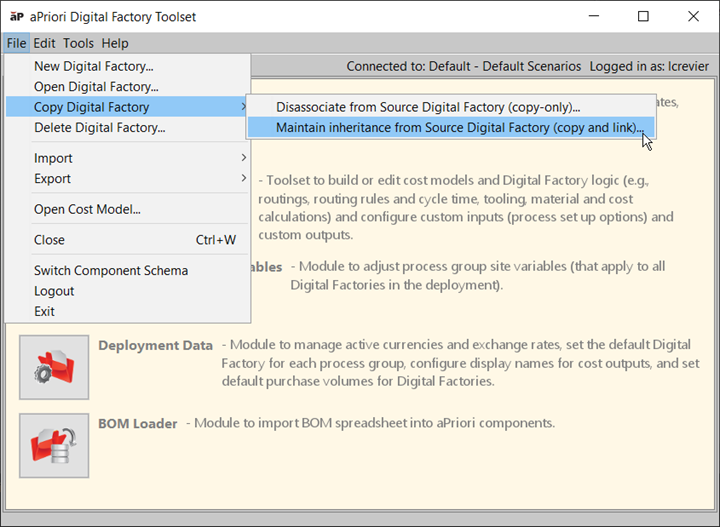Click the 'Connected to: Default - Default Scenarios' status

pos(464,67)
